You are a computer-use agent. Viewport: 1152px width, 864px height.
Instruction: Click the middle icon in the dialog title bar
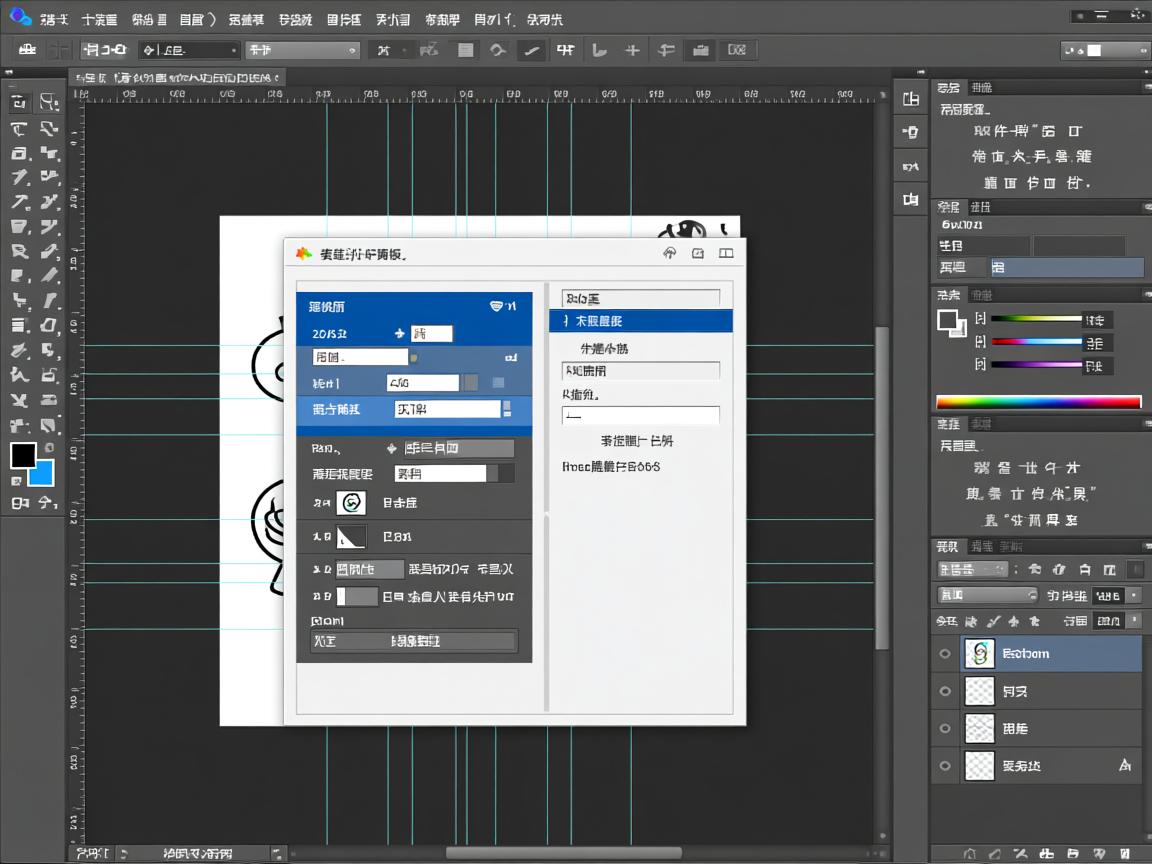(x=698, y=254)
